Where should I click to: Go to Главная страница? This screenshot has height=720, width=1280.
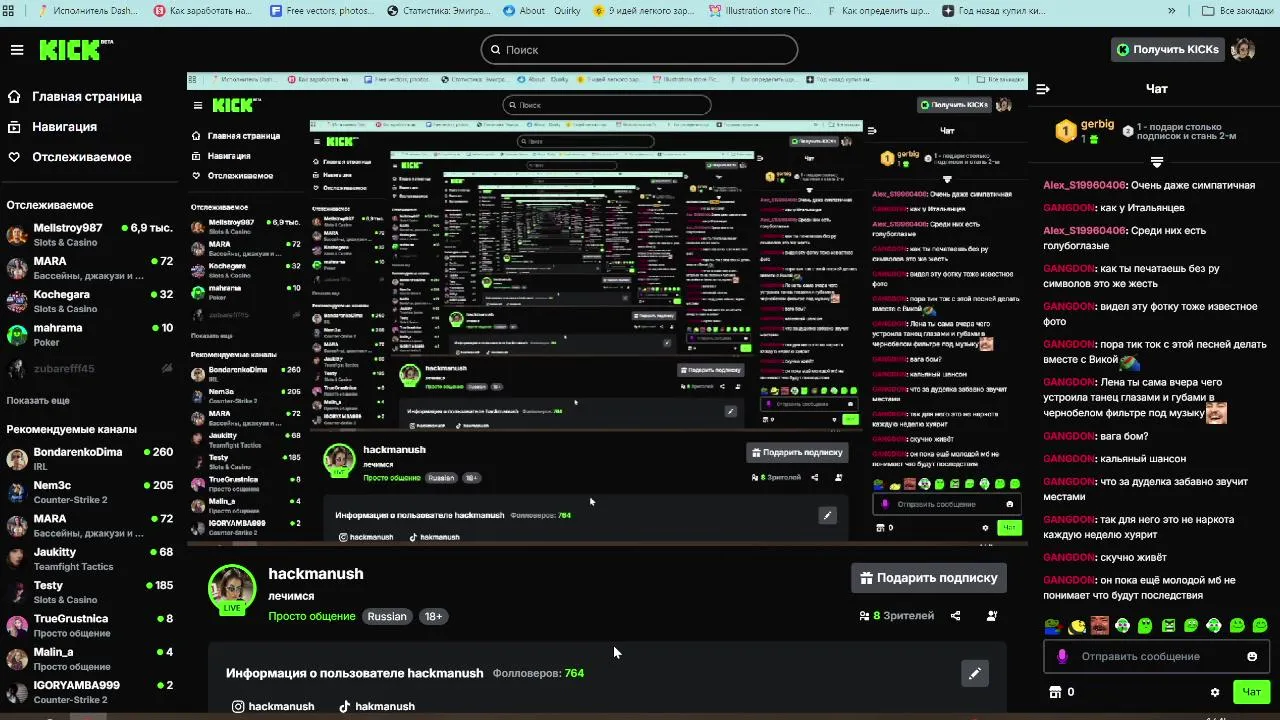(74, 97)
